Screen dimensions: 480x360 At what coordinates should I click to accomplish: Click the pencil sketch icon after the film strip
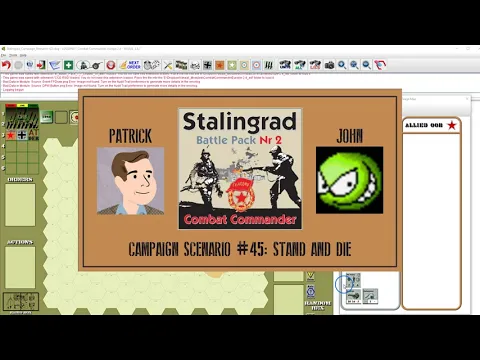[195, 65]
